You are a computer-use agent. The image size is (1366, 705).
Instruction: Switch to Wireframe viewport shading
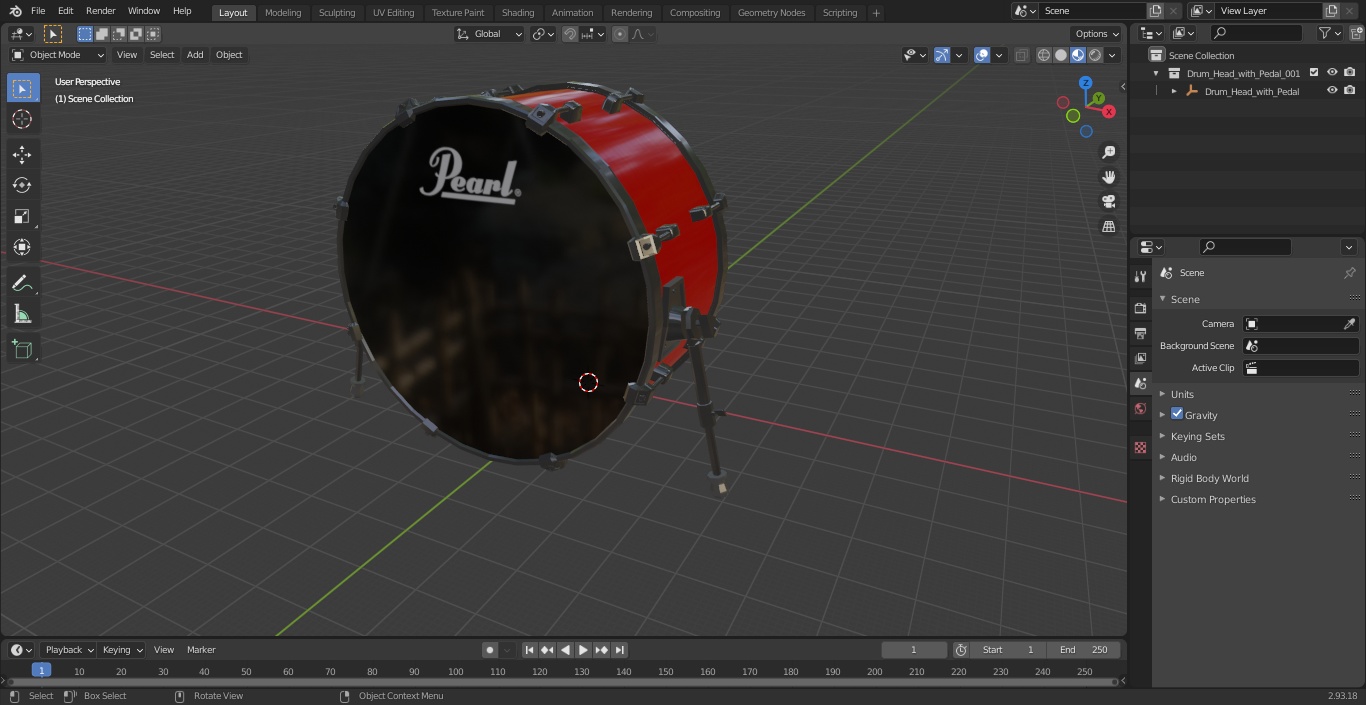(x=1044, y=55)
